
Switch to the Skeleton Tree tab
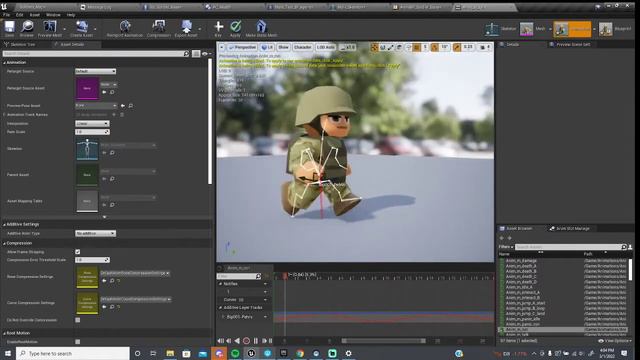point(20,44)
